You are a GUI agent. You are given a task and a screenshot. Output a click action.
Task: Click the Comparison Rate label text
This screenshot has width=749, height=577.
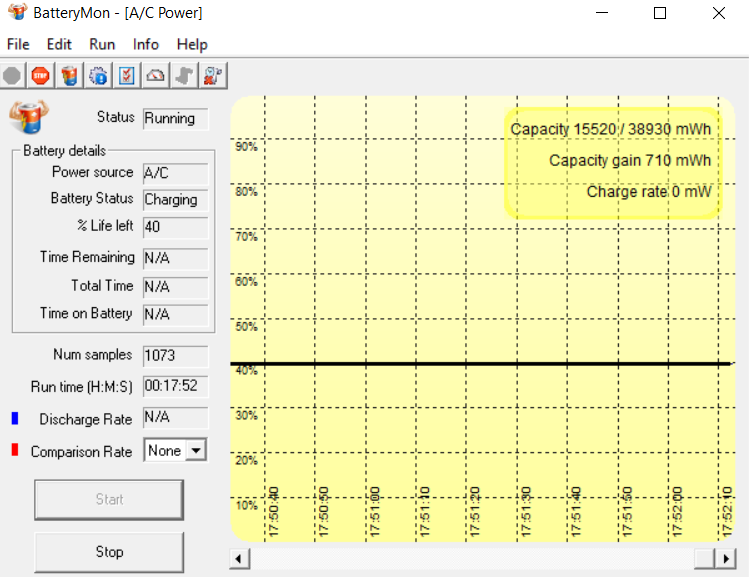[x=81, y=451]
